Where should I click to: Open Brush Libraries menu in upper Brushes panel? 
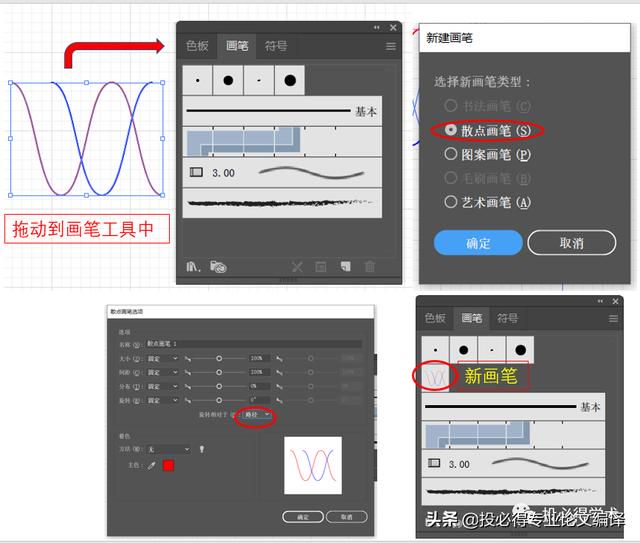point(193,267)
